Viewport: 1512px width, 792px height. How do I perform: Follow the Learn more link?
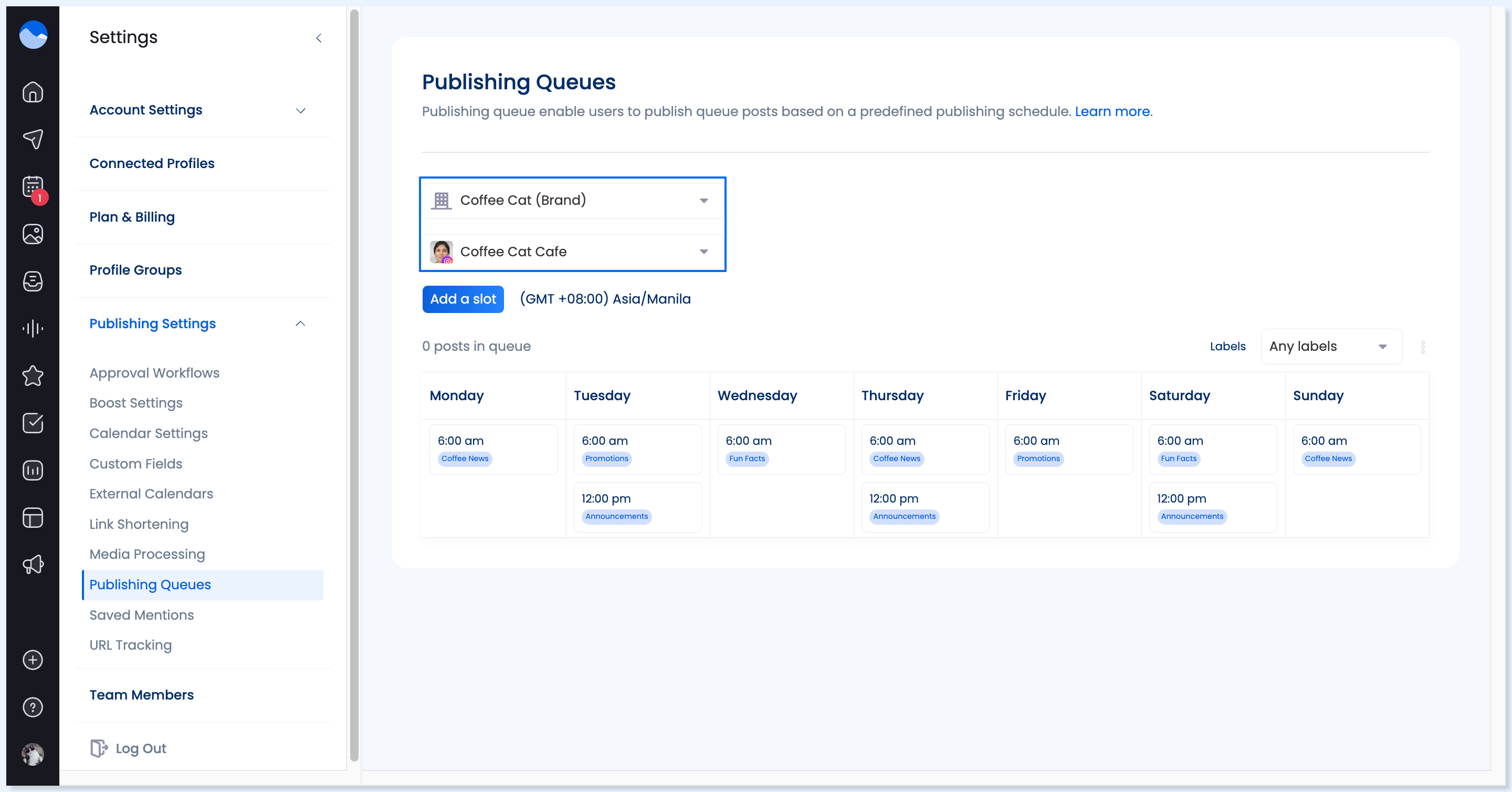[1112, 111]
